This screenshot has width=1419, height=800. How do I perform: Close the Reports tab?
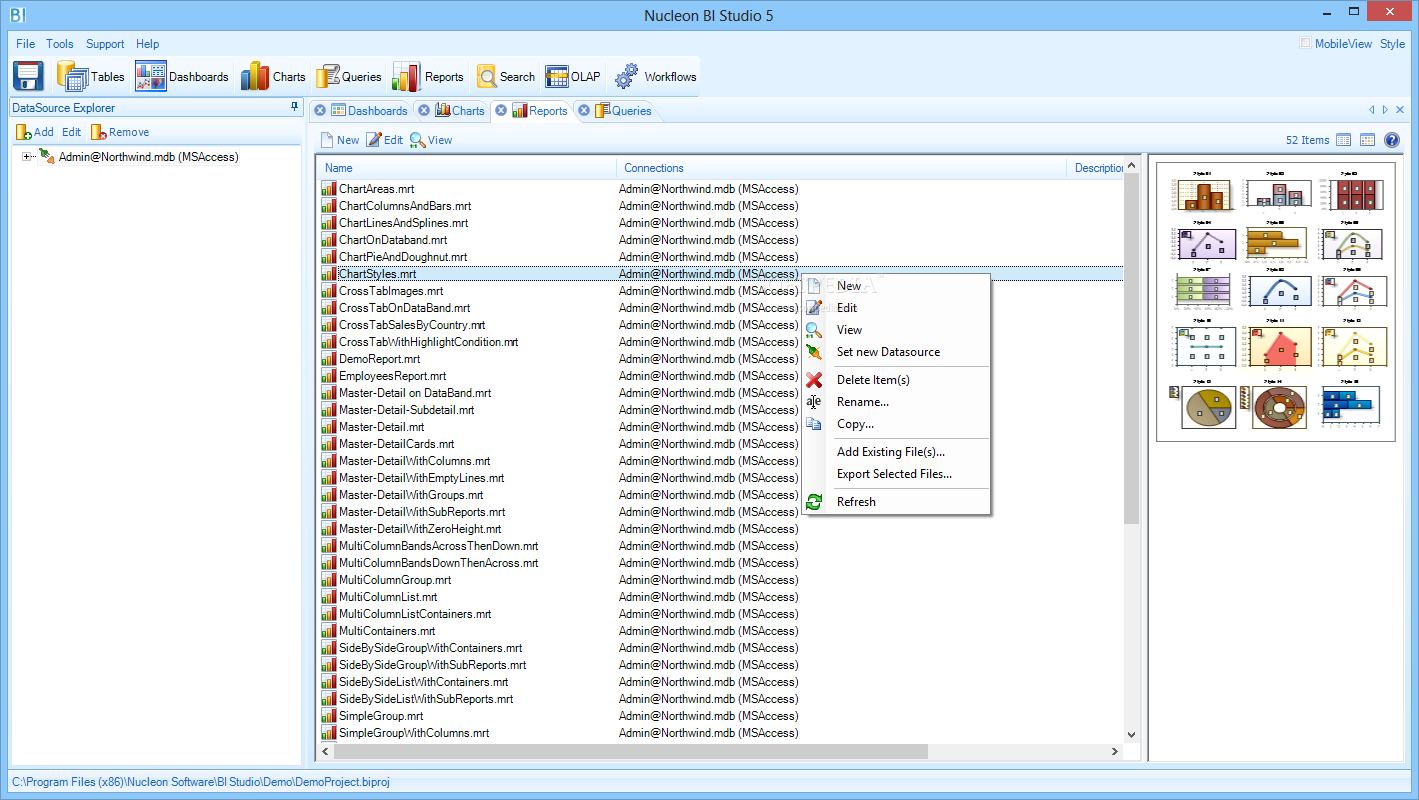[501, 111]
